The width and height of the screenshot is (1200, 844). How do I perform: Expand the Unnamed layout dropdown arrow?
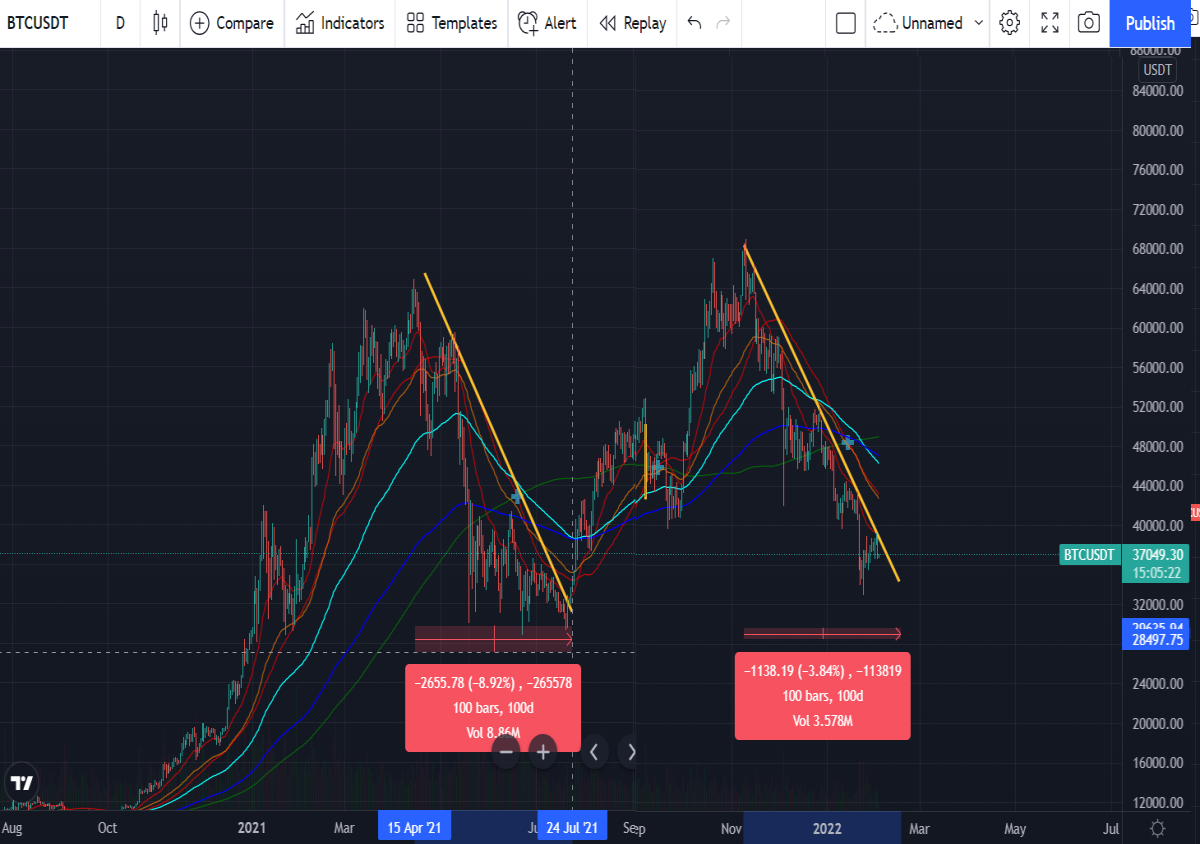click(979, 22)
